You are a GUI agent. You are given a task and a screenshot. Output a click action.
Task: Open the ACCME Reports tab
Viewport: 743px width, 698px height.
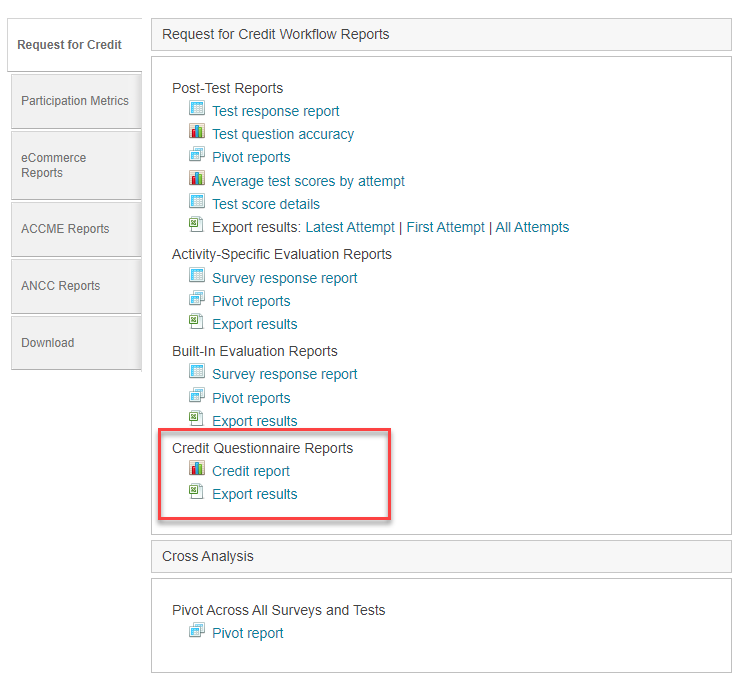pyautogui.click(x=76, y=229)
